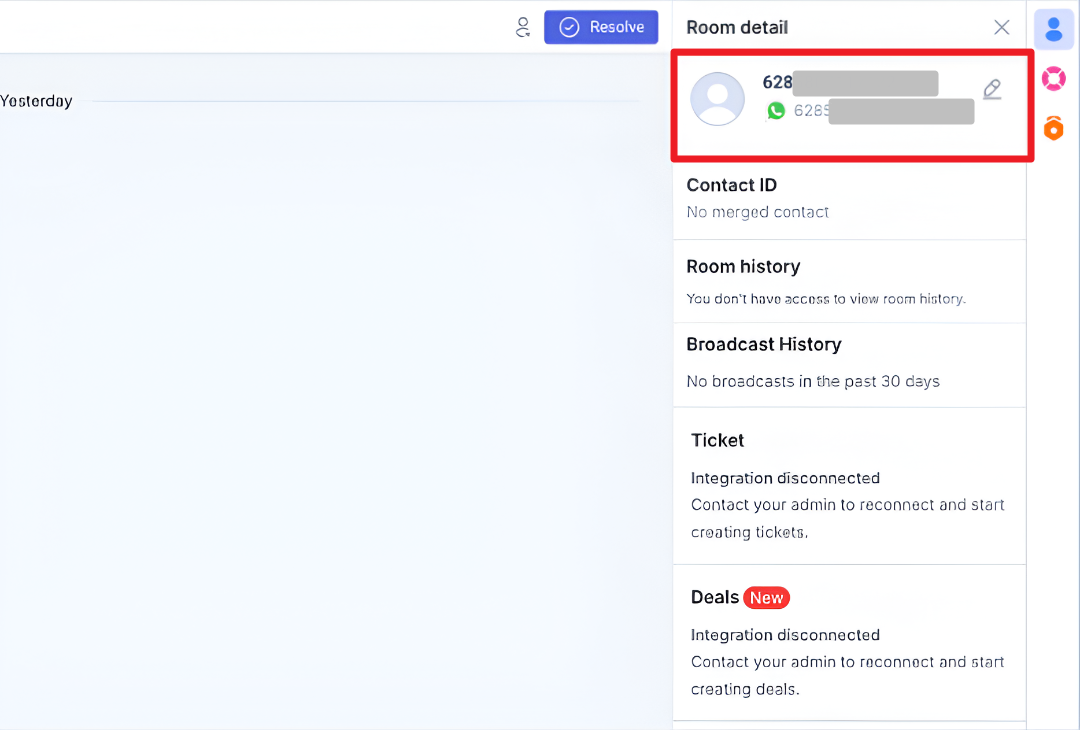Close the Room detail panel
The height and width of the screenshot is (730, 1080).
click(x=1002, y=27)
